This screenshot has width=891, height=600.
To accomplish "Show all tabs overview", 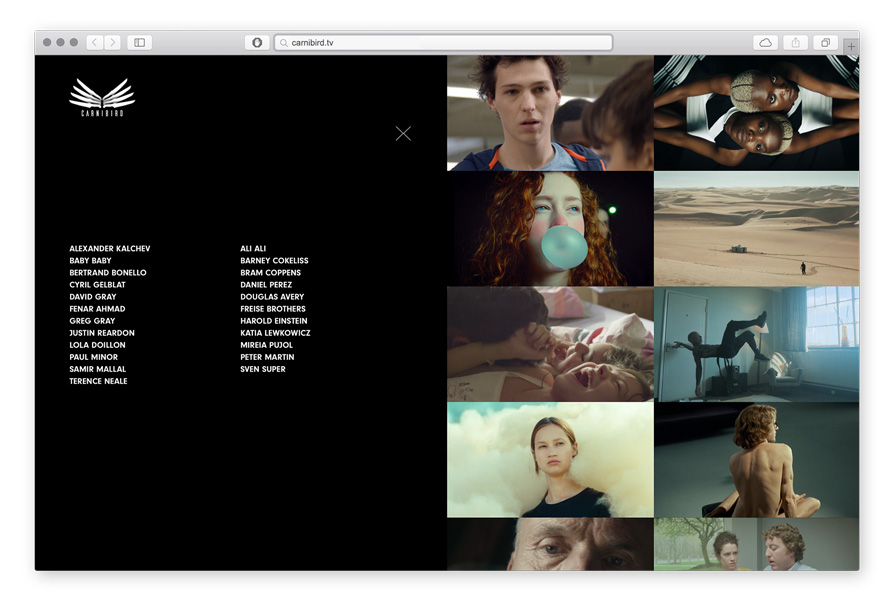I will [x=826, y=43].
